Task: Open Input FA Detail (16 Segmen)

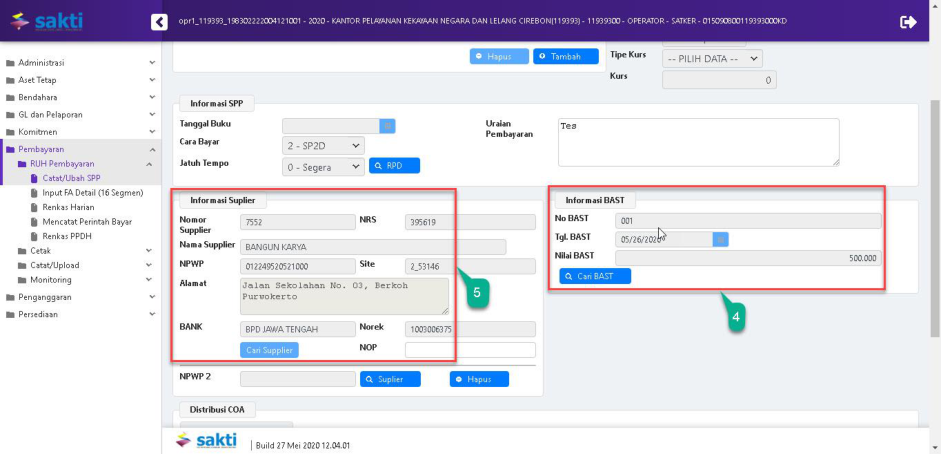Action: (92, 193)
